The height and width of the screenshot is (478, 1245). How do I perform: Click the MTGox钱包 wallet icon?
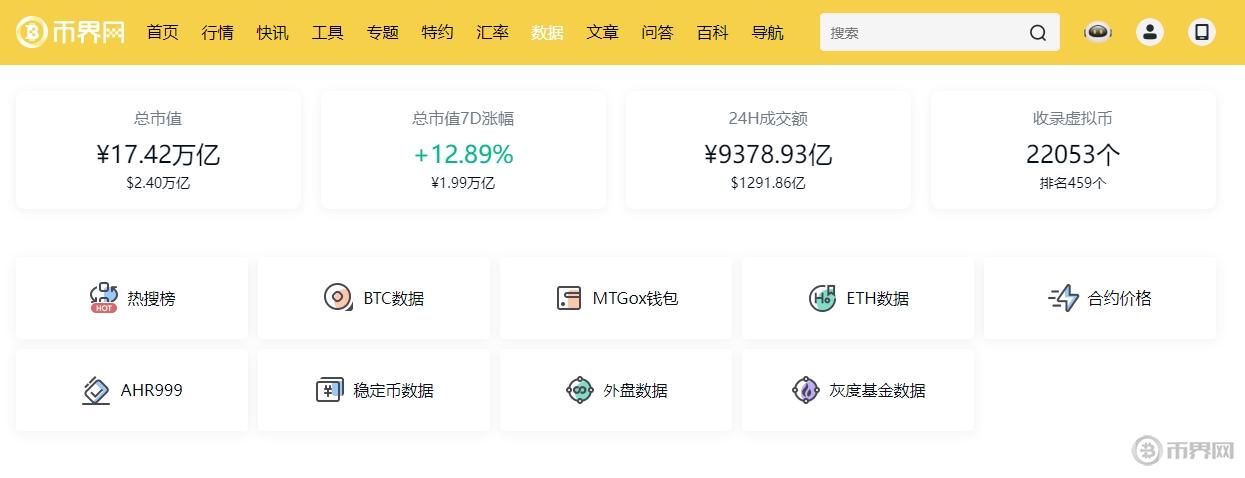(569, 298)
